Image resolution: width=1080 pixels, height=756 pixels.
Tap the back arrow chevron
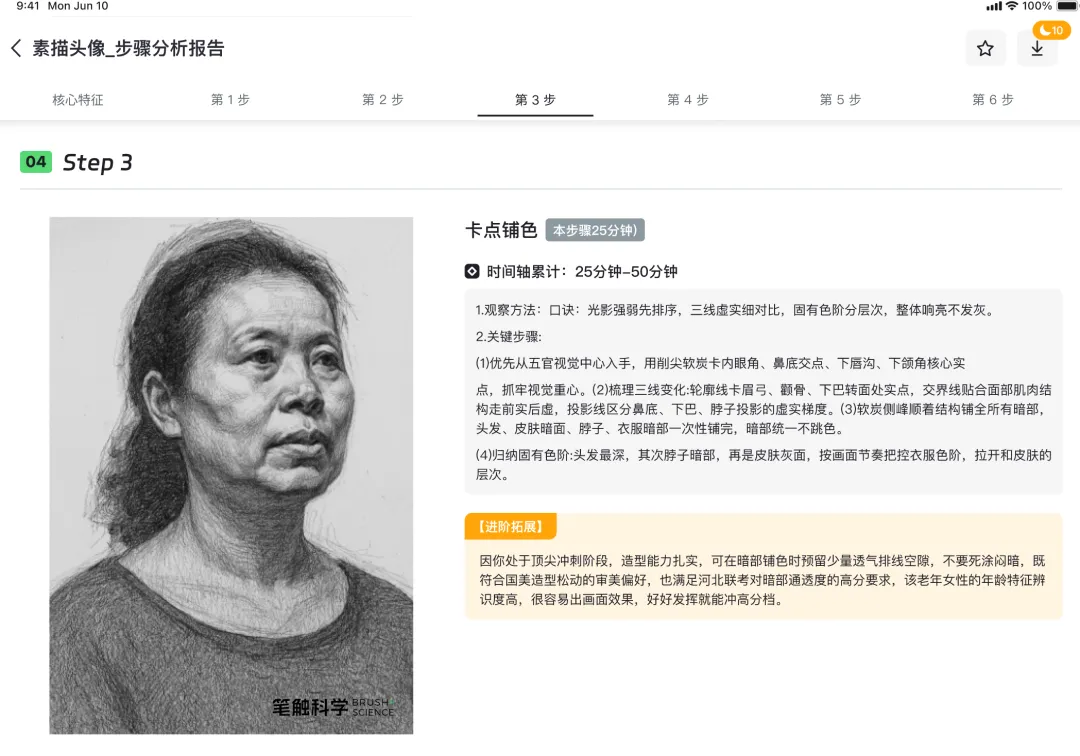tap(17, 48)
